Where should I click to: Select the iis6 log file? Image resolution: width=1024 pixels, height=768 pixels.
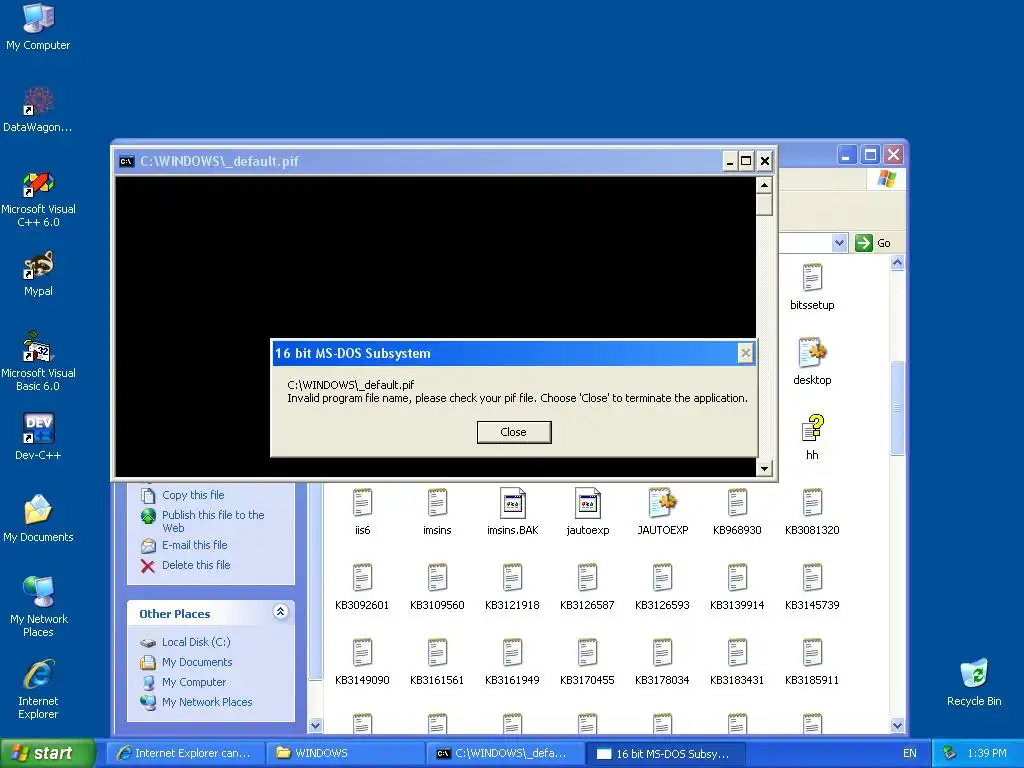[x=362, y=512]
